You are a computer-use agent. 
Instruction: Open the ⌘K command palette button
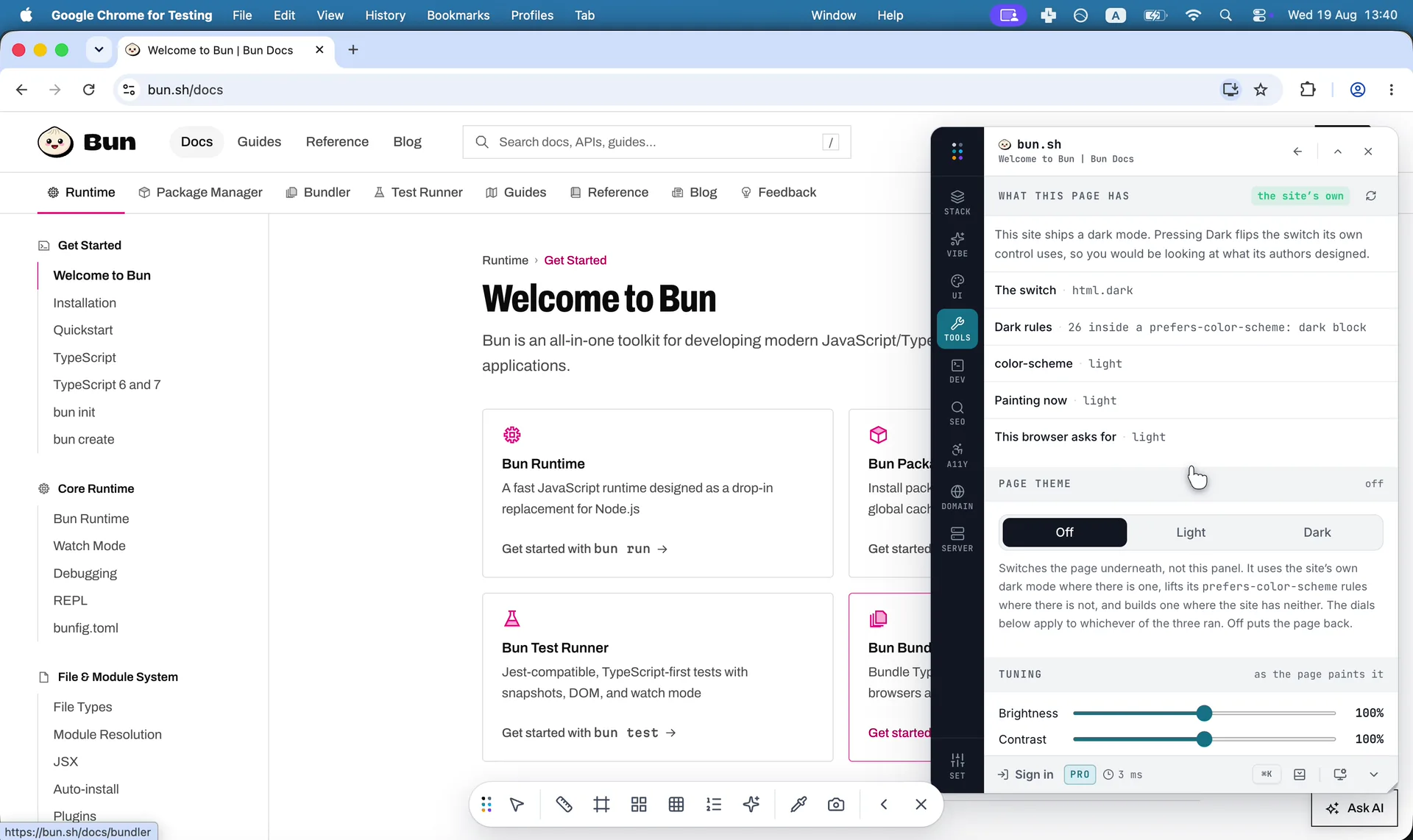click(1267, 775)
